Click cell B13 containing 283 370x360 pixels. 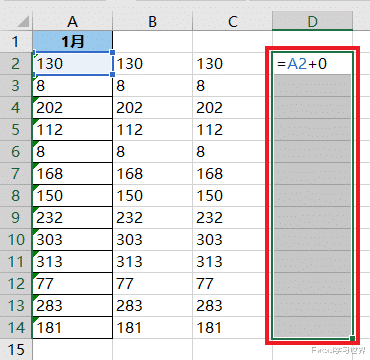[152, 305]
